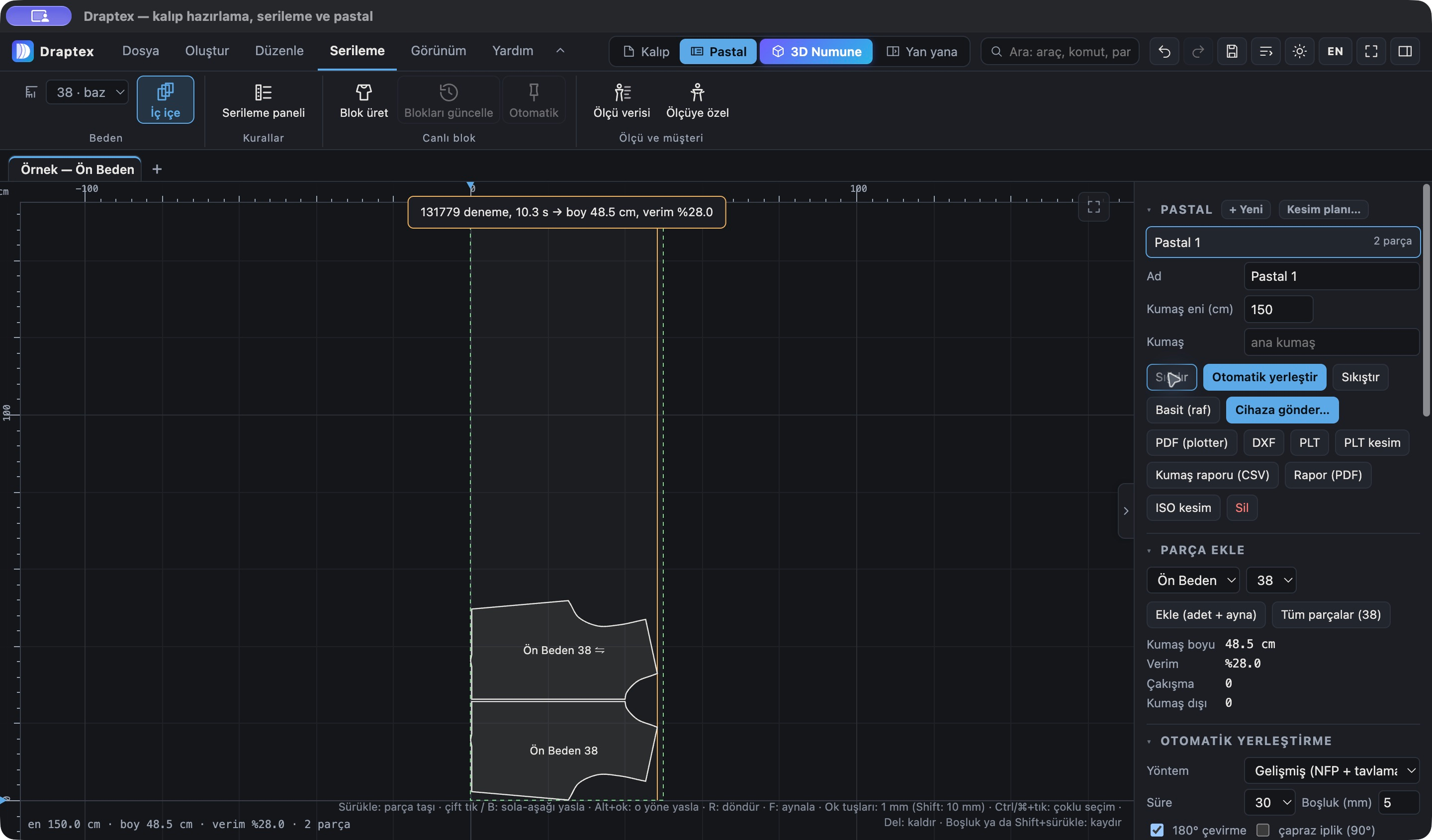Click the search box Ara: araç, komut
This screenshot has height=840, width=1432.
(1060, 51)
